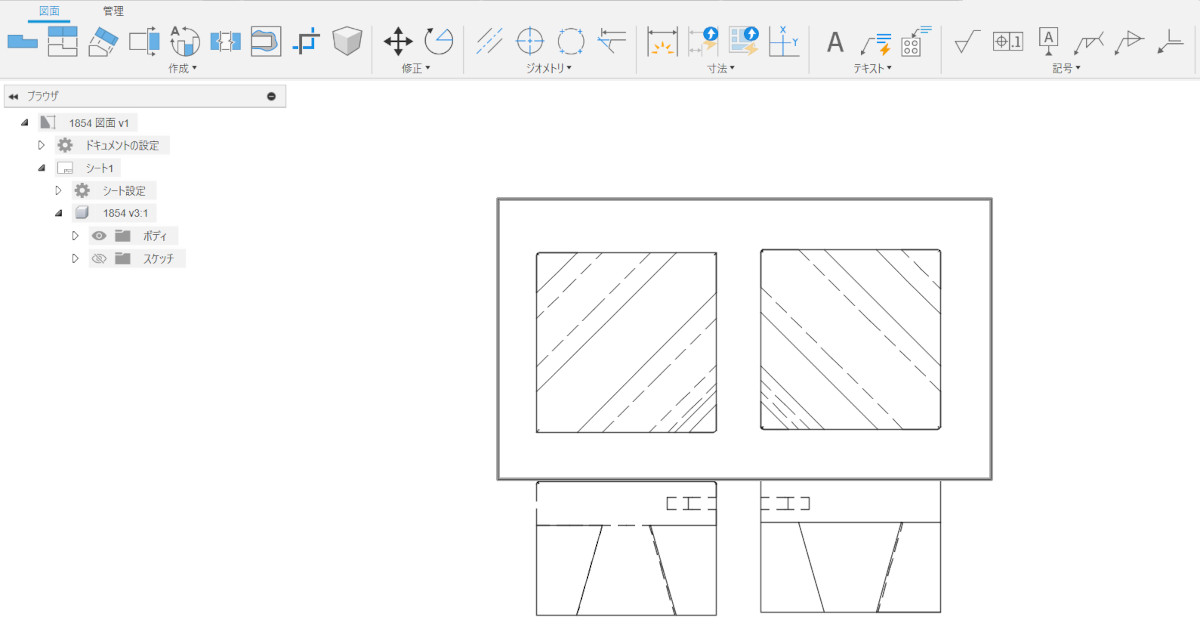Image resolution: width=1200 pixels, height=630 pixels.
Task: Activate the Move tool
Action: tap(398, 41)
